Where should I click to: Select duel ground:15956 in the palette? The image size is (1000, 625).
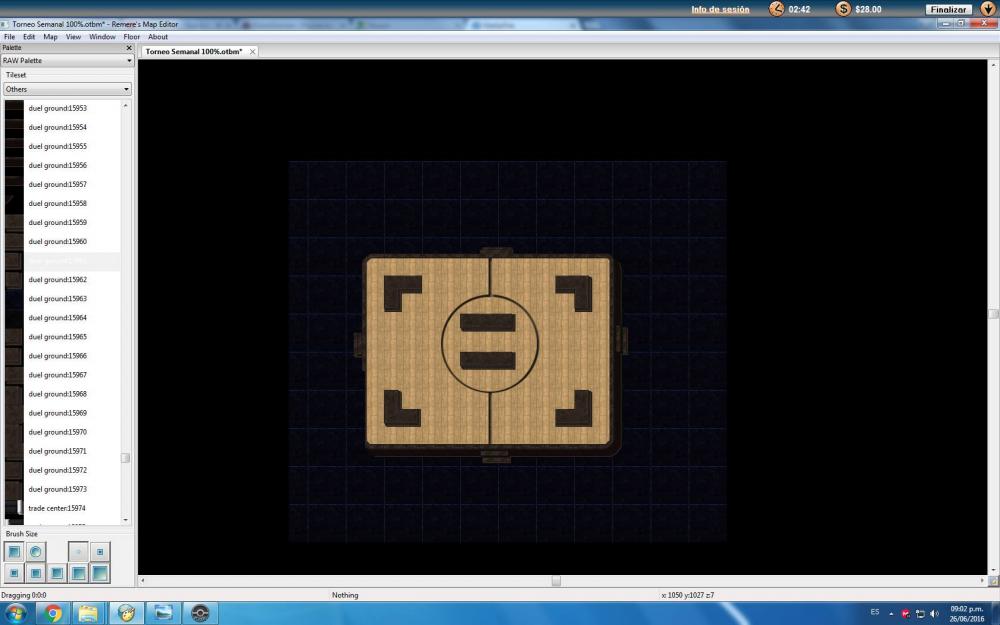point(62,166)
